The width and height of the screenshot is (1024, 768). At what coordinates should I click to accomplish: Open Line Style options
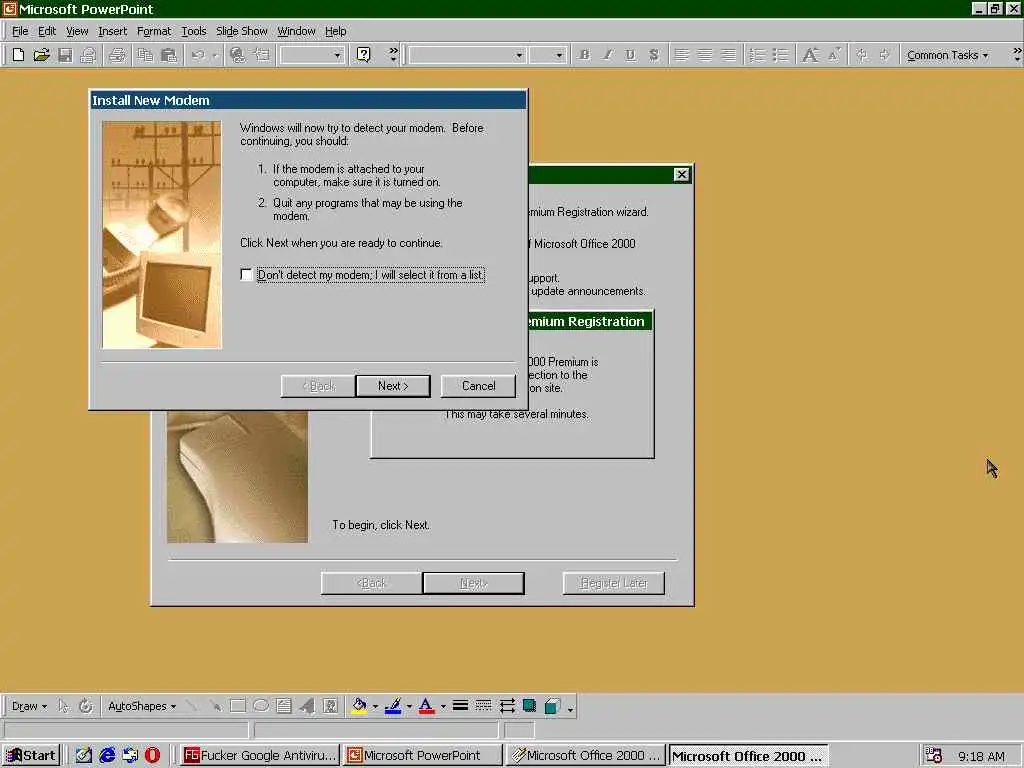point(460,706)
